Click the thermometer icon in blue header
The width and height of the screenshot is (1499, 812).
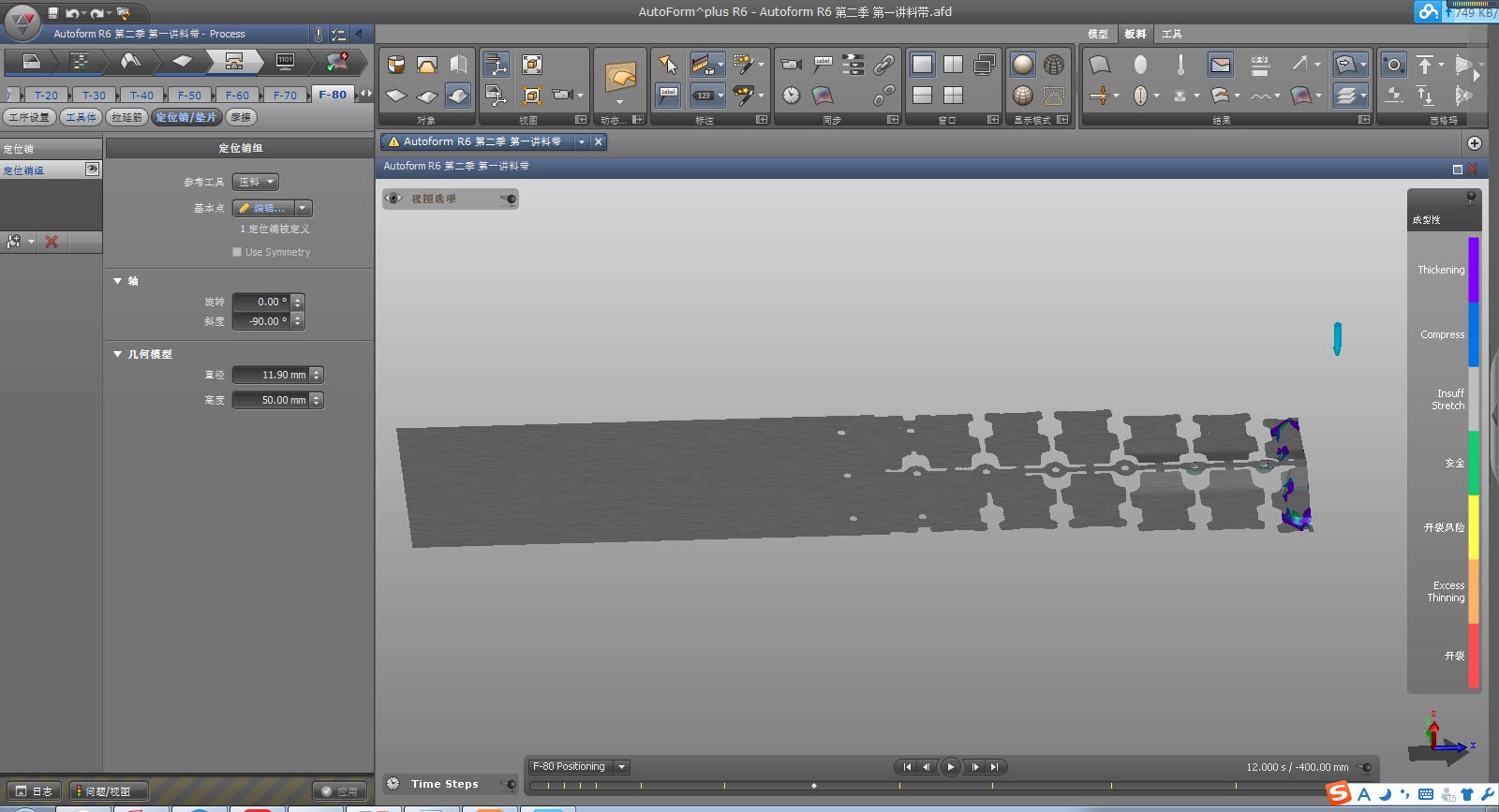click(319, 35)
